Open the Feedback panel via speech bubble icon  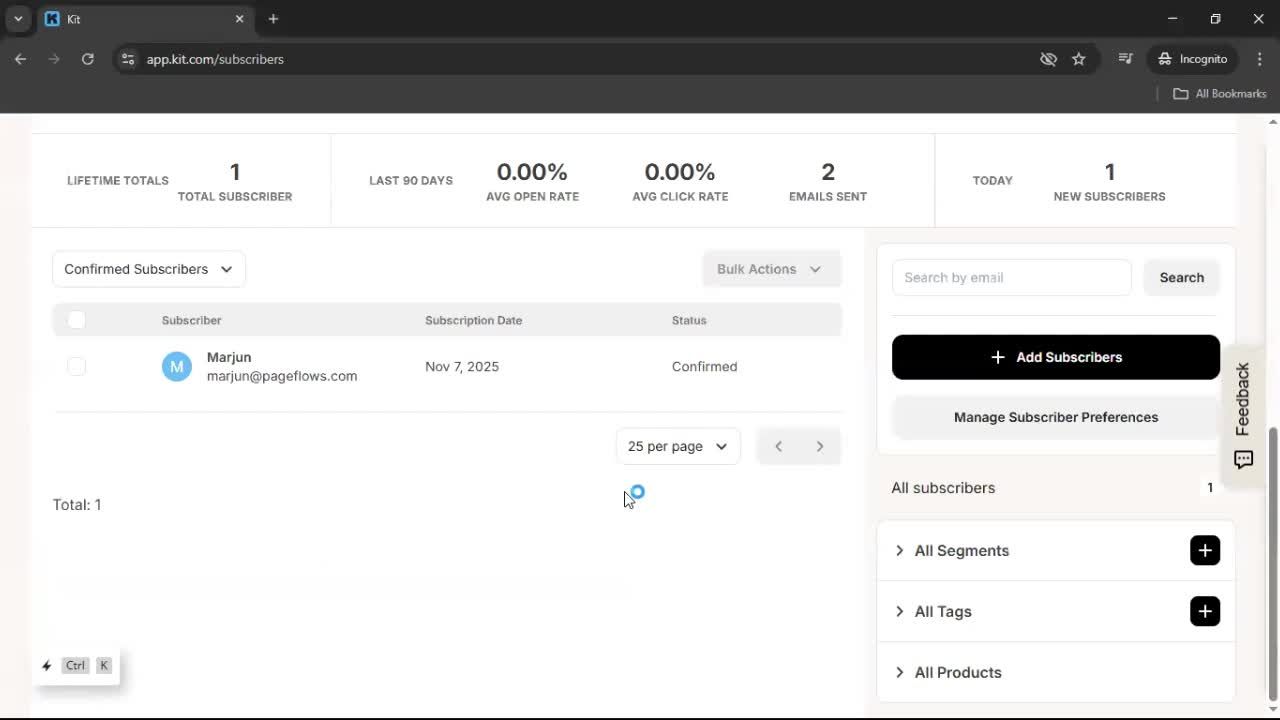(x=1243, y=459)
